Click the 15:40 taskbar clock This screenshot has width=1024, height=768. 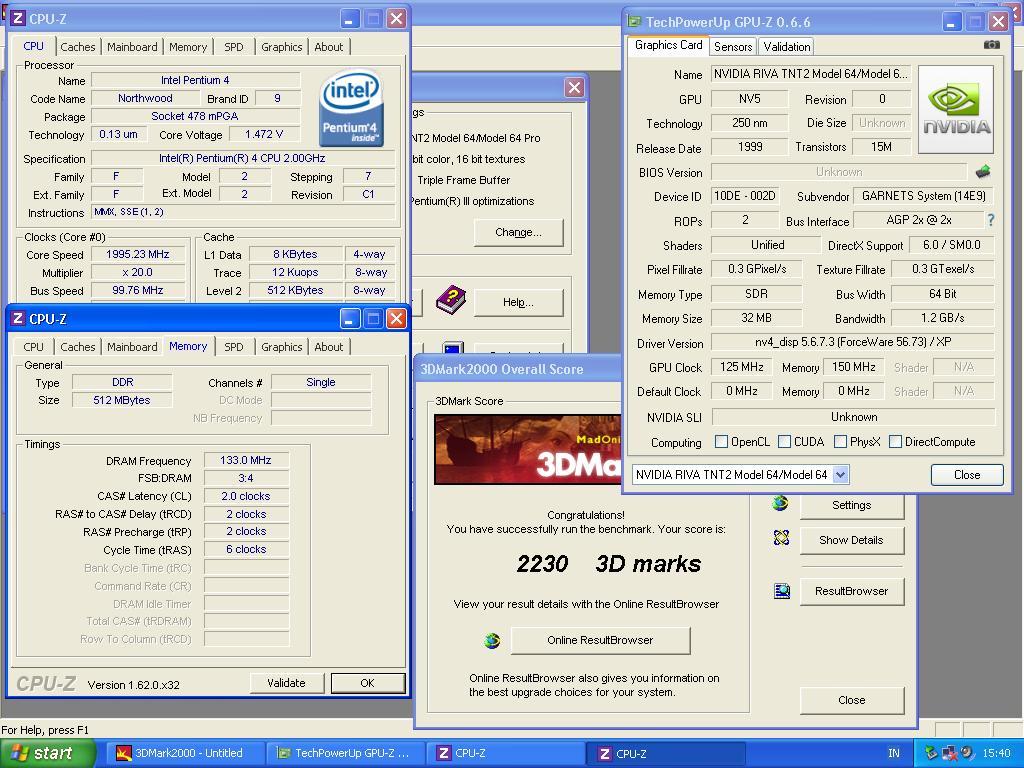[996, 753]
